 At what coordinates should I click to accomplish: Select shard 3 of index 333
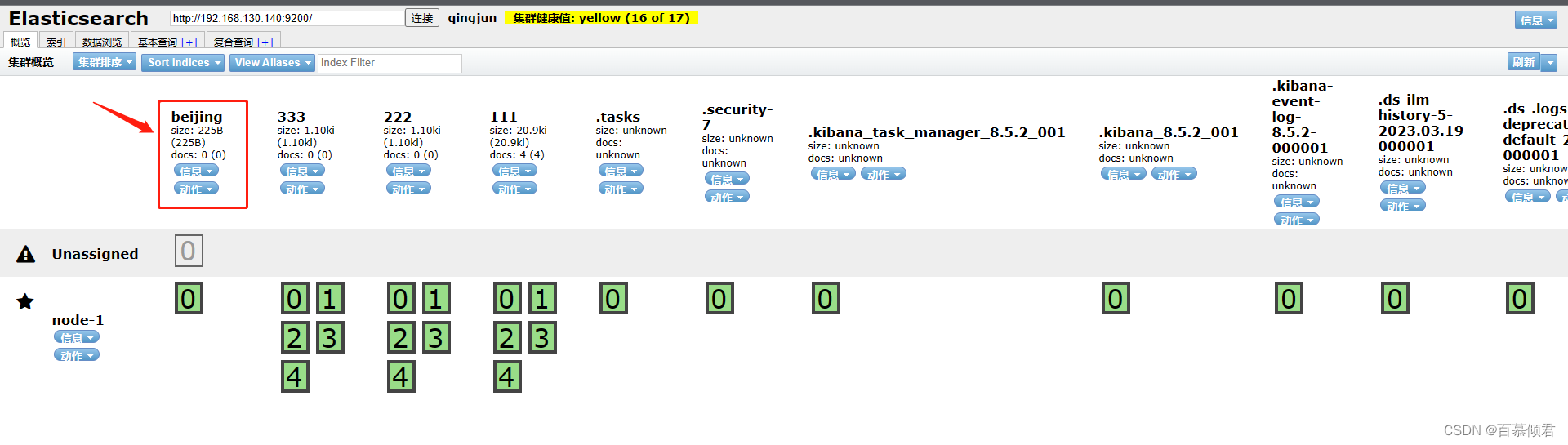coord(330,338)
